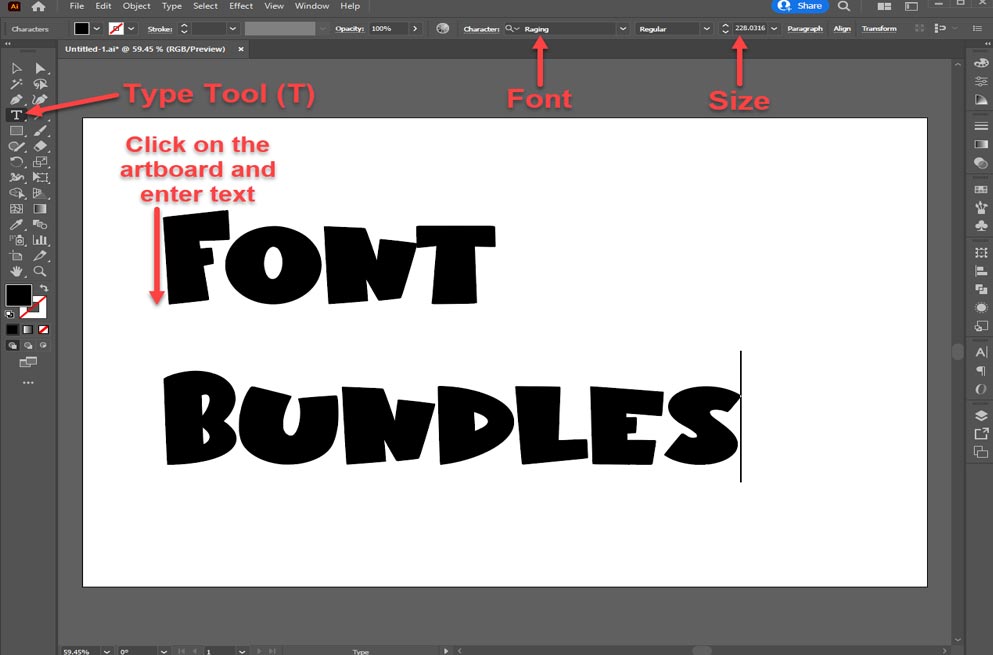The height and width of the screenshot is (655, 993).
Task: Select the Symbol Sprayer tool
Action: 16,240
